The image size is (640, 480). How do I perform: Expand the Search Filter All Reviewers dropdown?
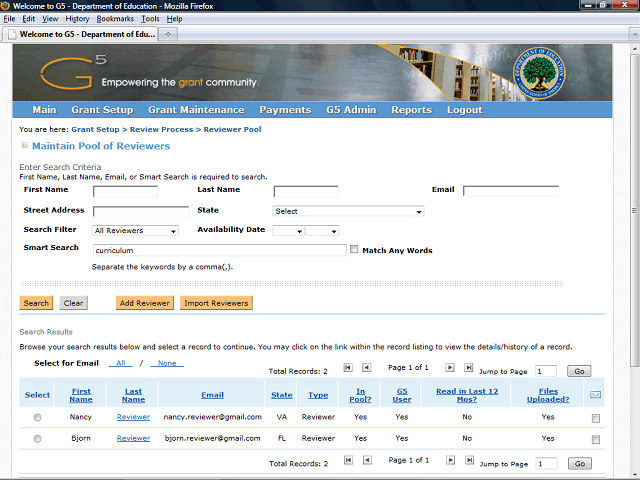tap(135, 231)
